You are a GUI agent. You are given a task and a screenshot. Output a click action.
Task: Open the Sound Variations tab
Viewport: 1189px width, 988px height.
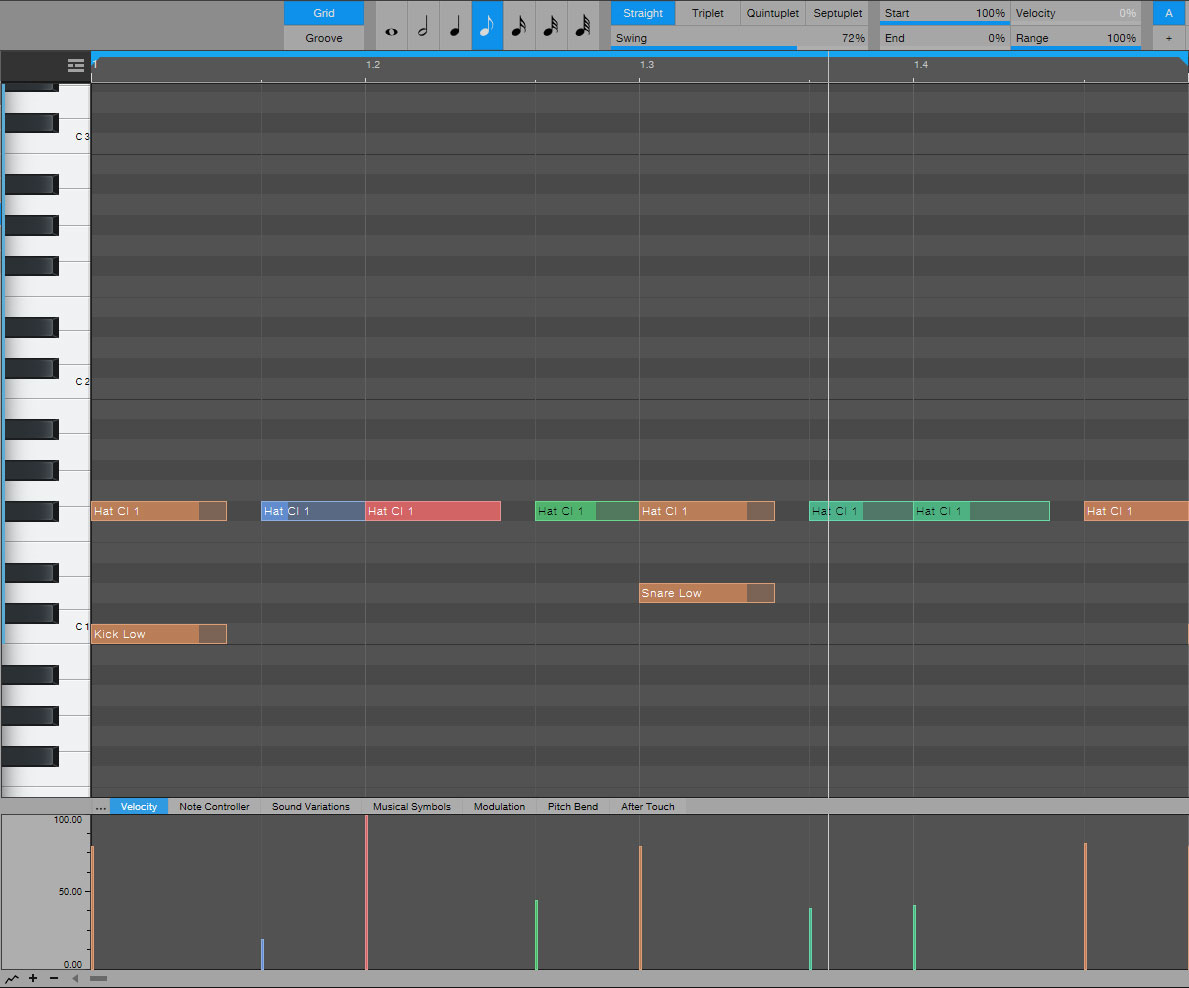click(311, 807)
